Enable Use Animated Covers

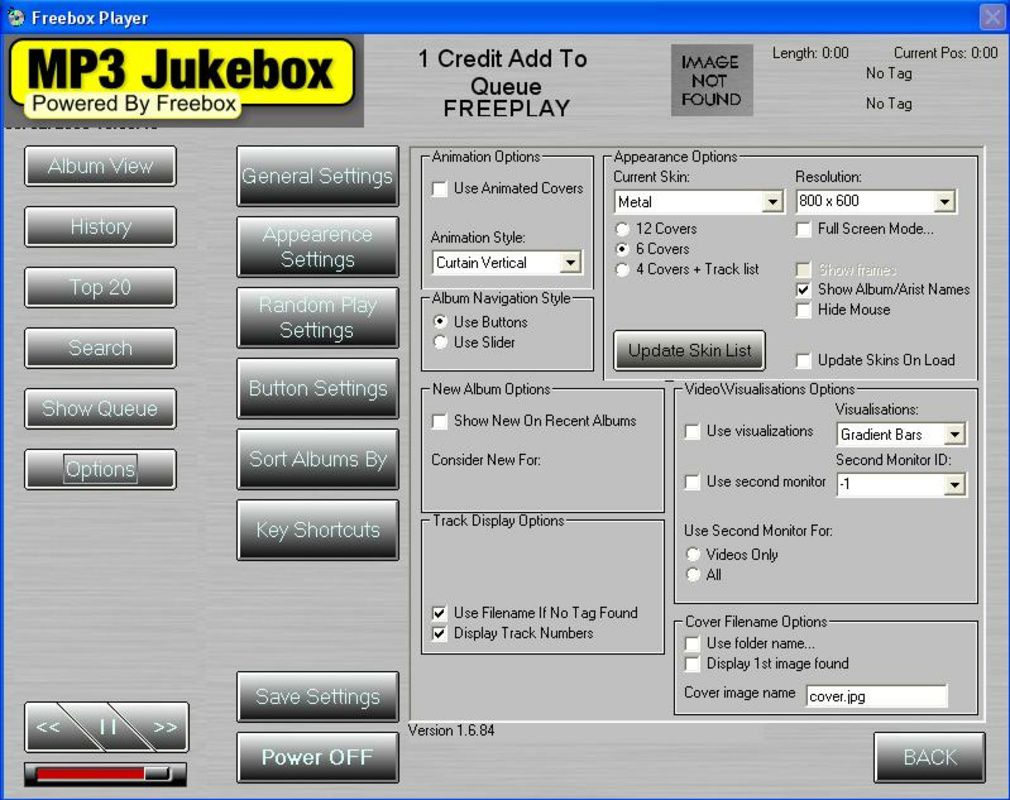[x=439, y=188]
